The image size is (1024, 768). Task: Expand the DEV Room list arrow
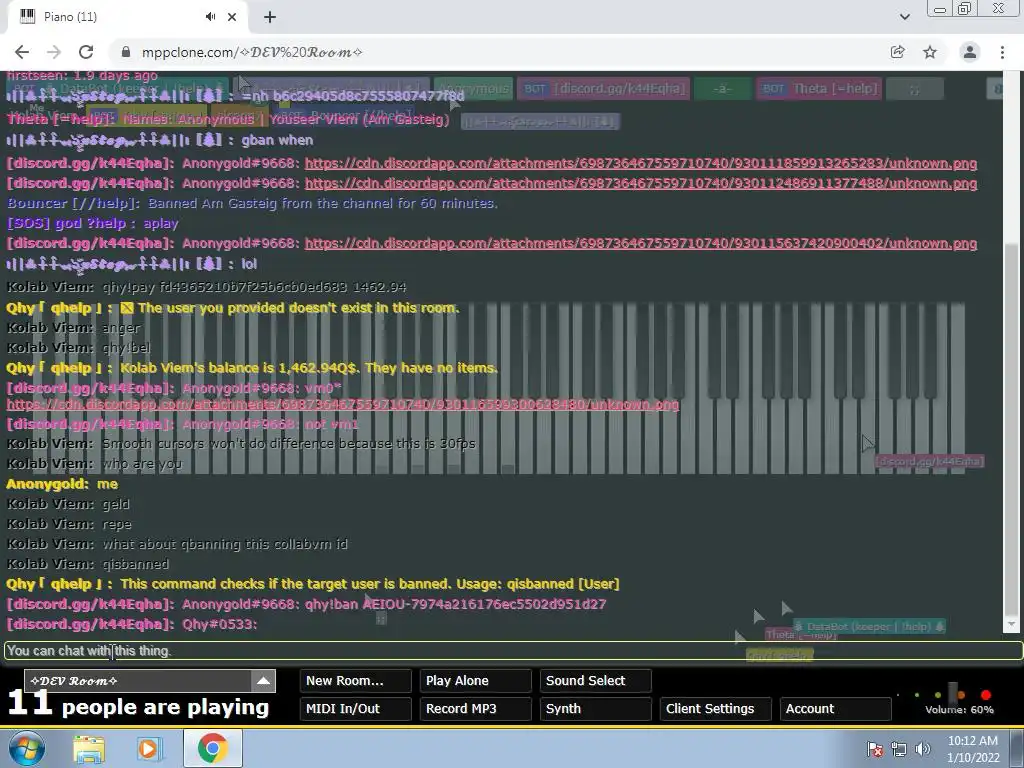pos(263,680)
